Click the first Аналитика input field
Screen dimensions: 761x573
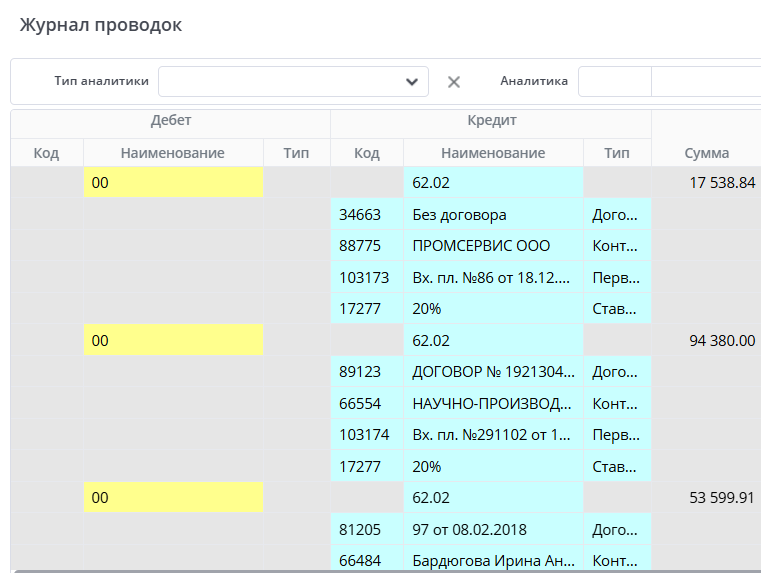tap(614, 82)
